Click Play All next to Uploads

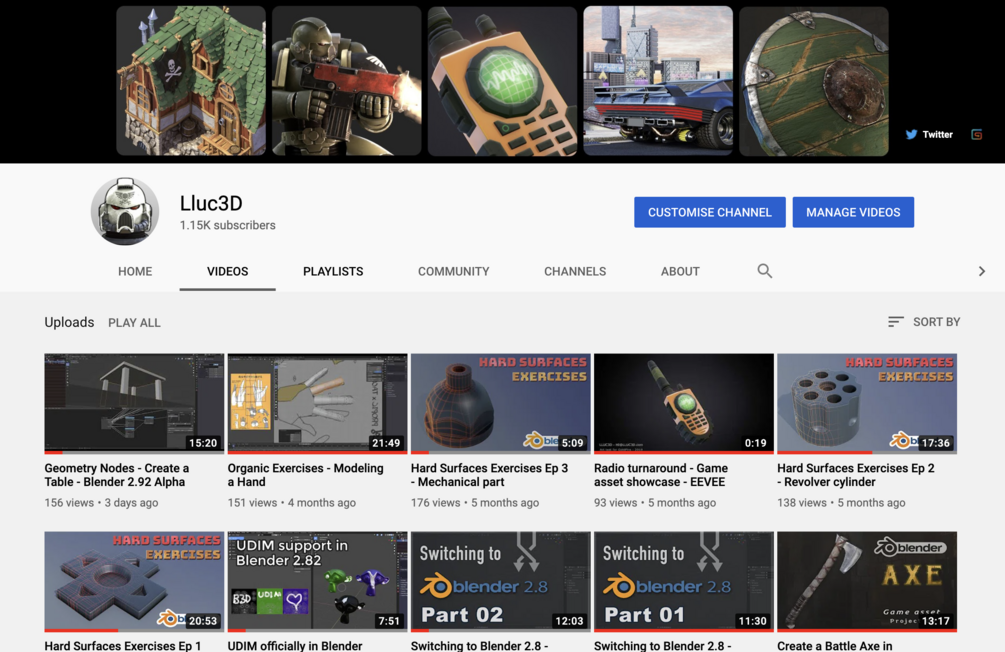pos(134,322)
